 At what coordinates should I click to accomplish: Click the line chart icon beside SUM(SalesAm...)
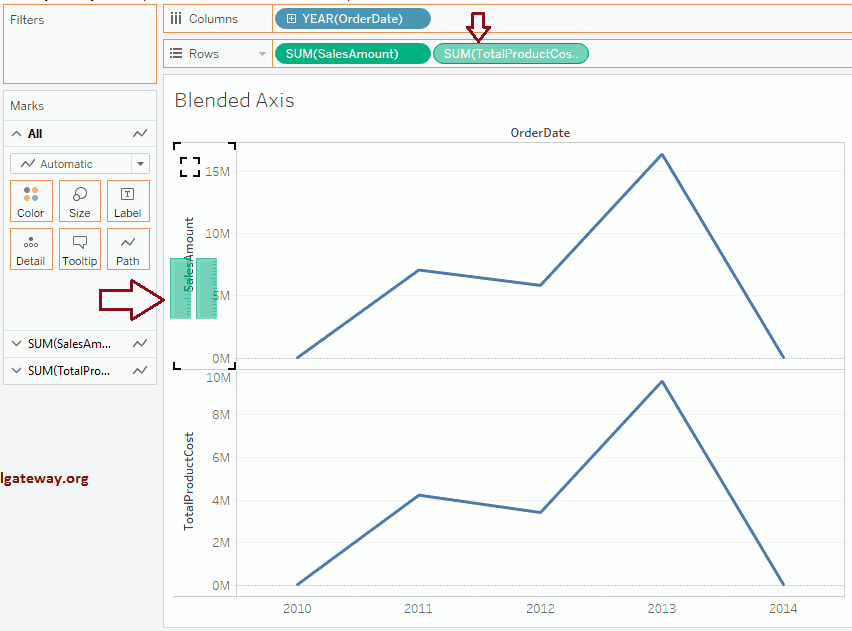(x=140, y=343)
